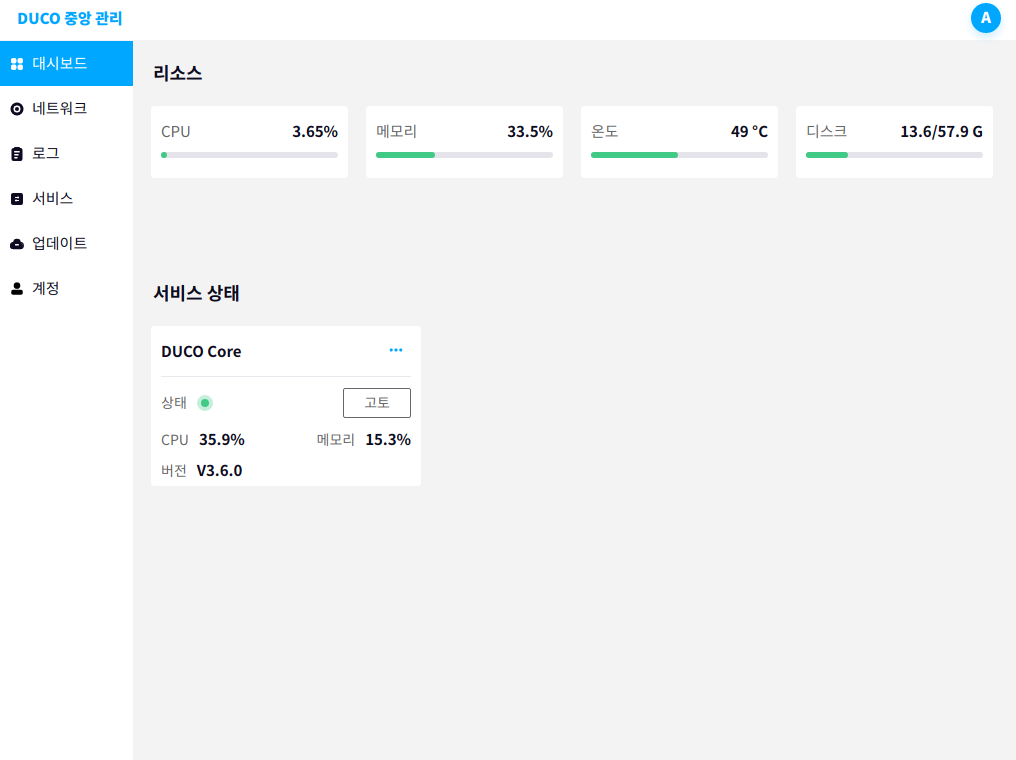Click the memory usage progress bar
This screenshot has height=760, width=1016.
[464, 155]
